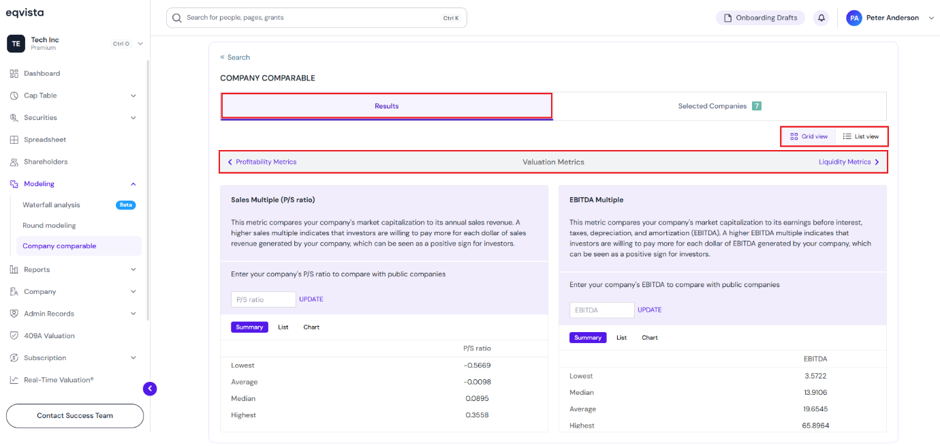The width and height of the screenshot is (940, 446).
Task: Click the Onboarding Drafts document icon
Action: (728, 18)
